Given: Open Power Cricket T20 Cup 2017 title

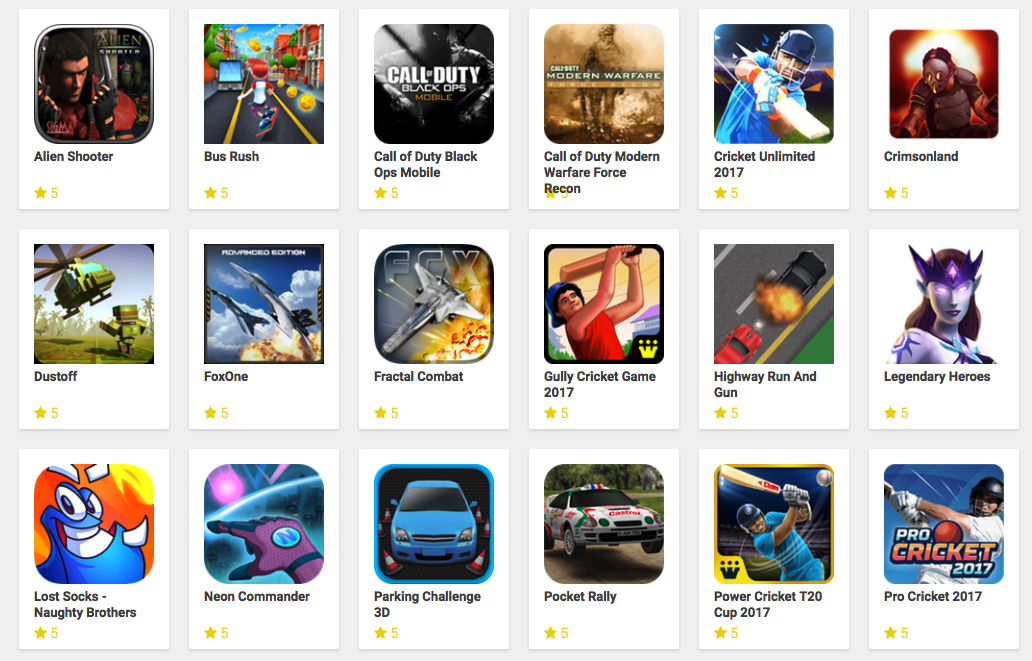Looking at the screenshot, I should coord(767,604).
